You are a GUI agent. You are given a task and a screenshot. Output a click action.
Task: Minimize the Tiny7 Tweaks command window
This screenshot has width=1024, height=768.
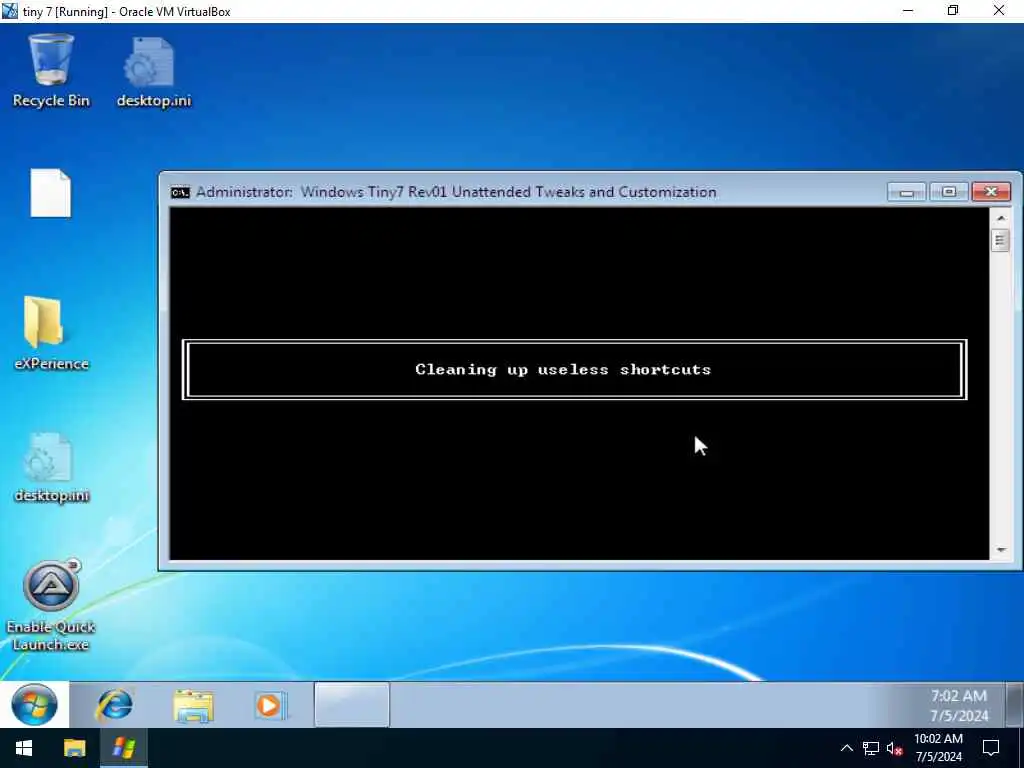pos(906,191)
